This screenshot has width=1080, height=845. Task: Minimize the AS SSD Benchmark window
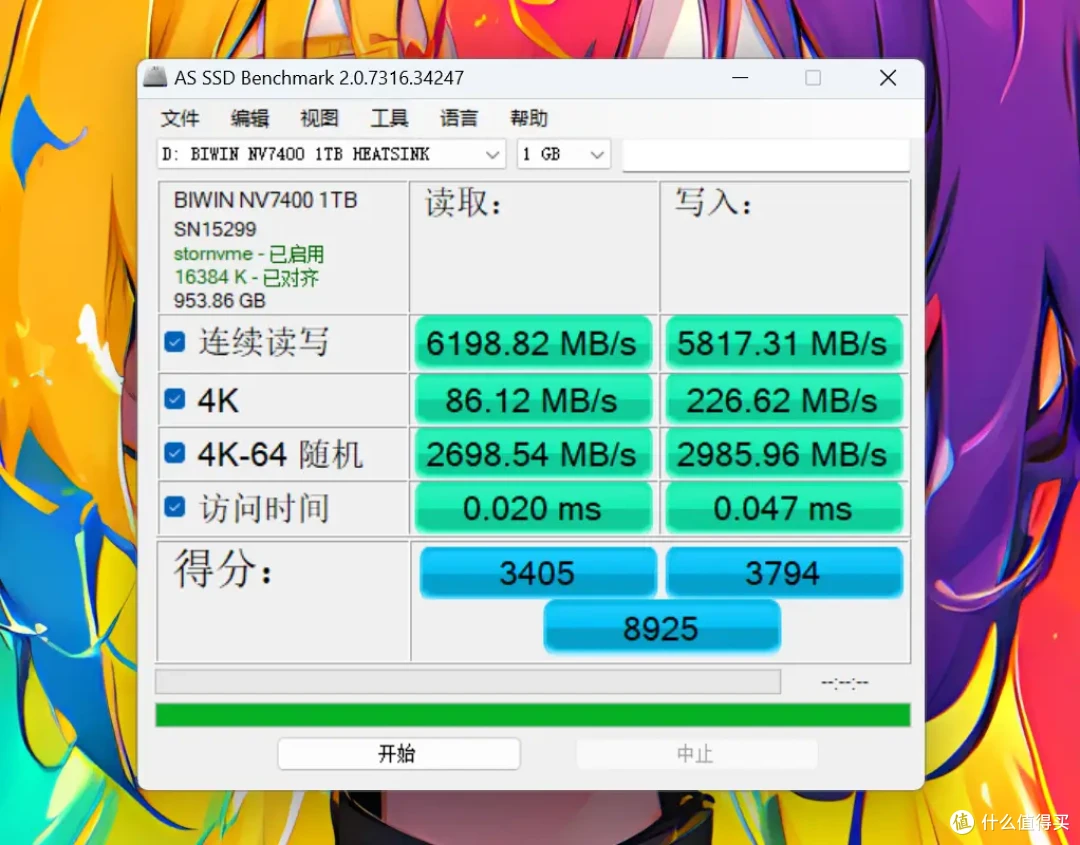(x=740, y=78)
